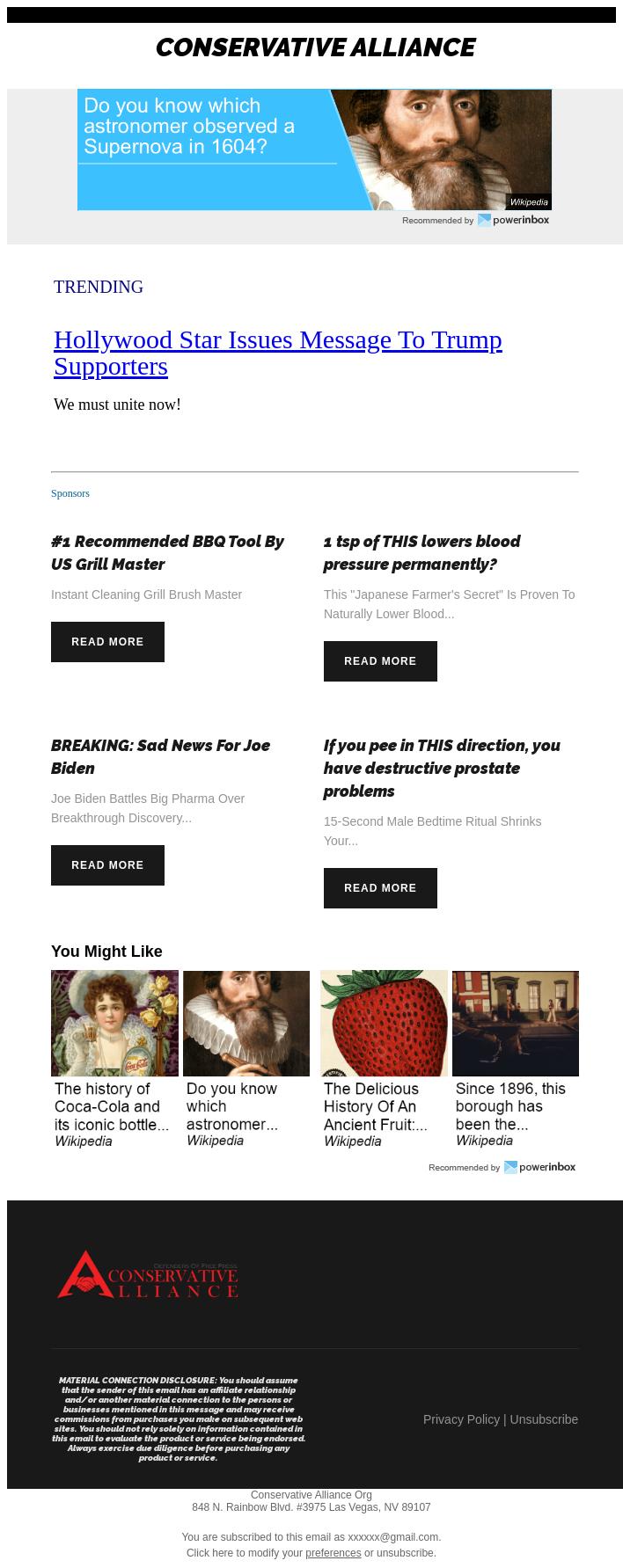Click READ MORE under Male Bedtime Ritual
This screenshot has height=1568, width=623.
coord(380,888)
